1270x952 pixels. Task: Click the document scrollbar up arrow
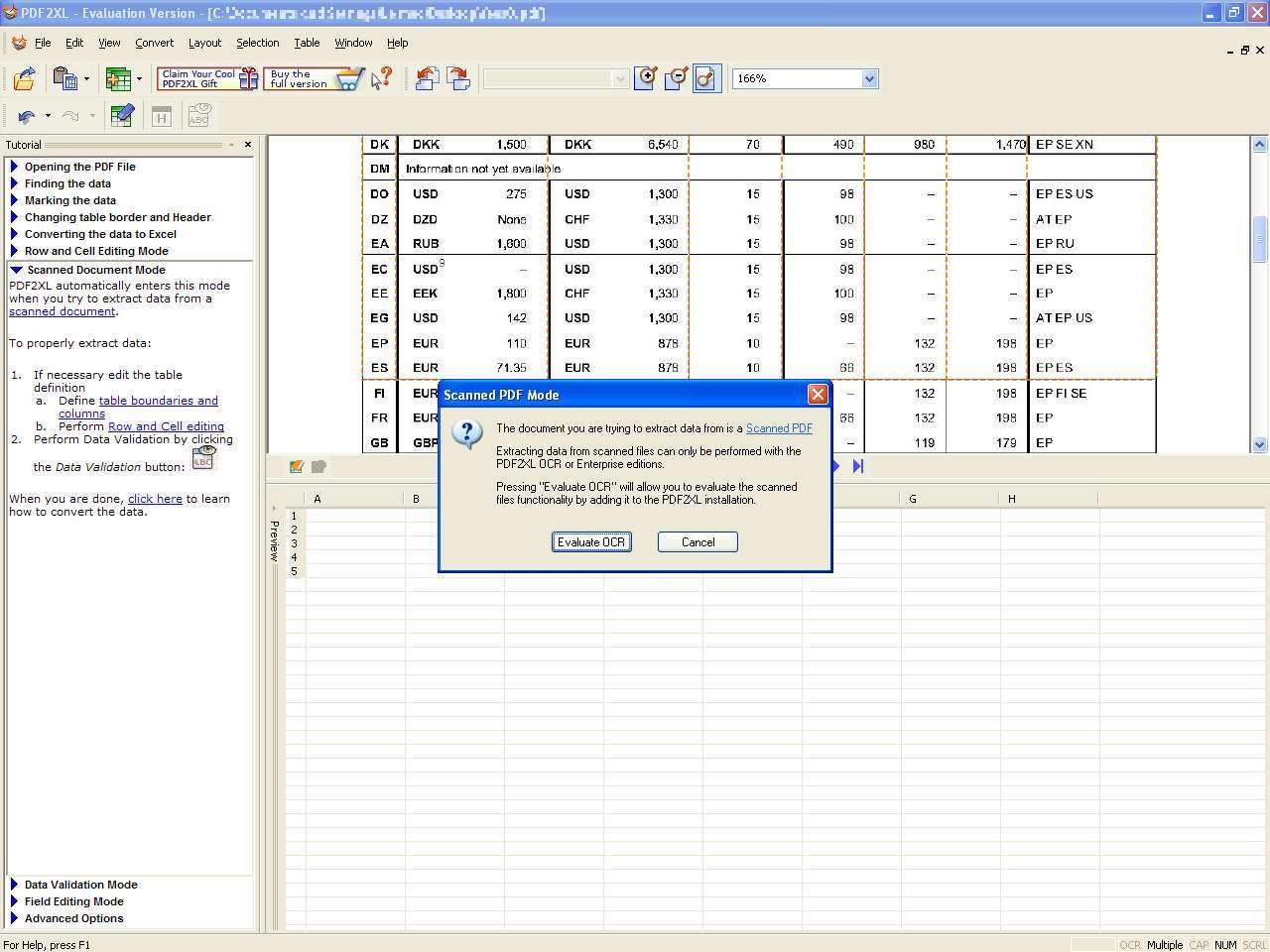click(x=1259, y=145)
